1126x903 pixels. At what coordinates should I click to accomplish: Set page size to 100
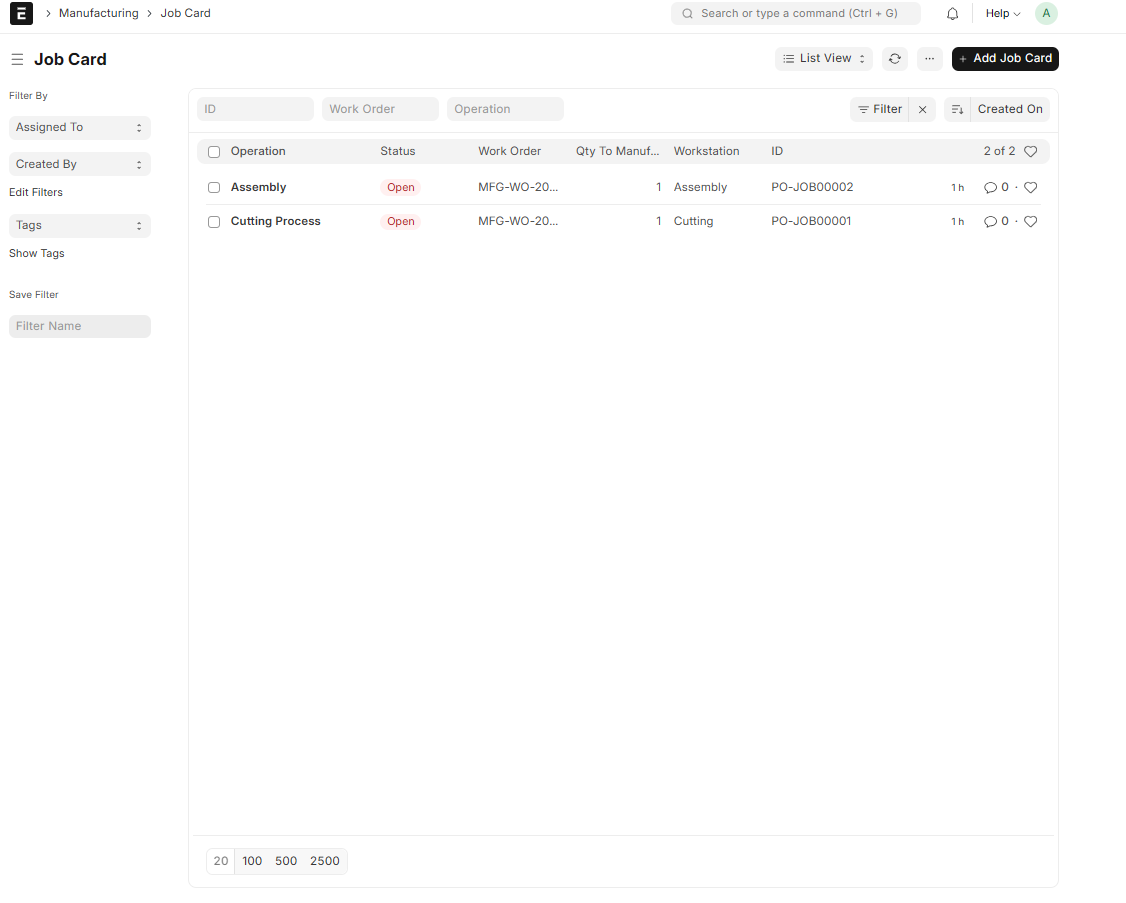(252, 861)
